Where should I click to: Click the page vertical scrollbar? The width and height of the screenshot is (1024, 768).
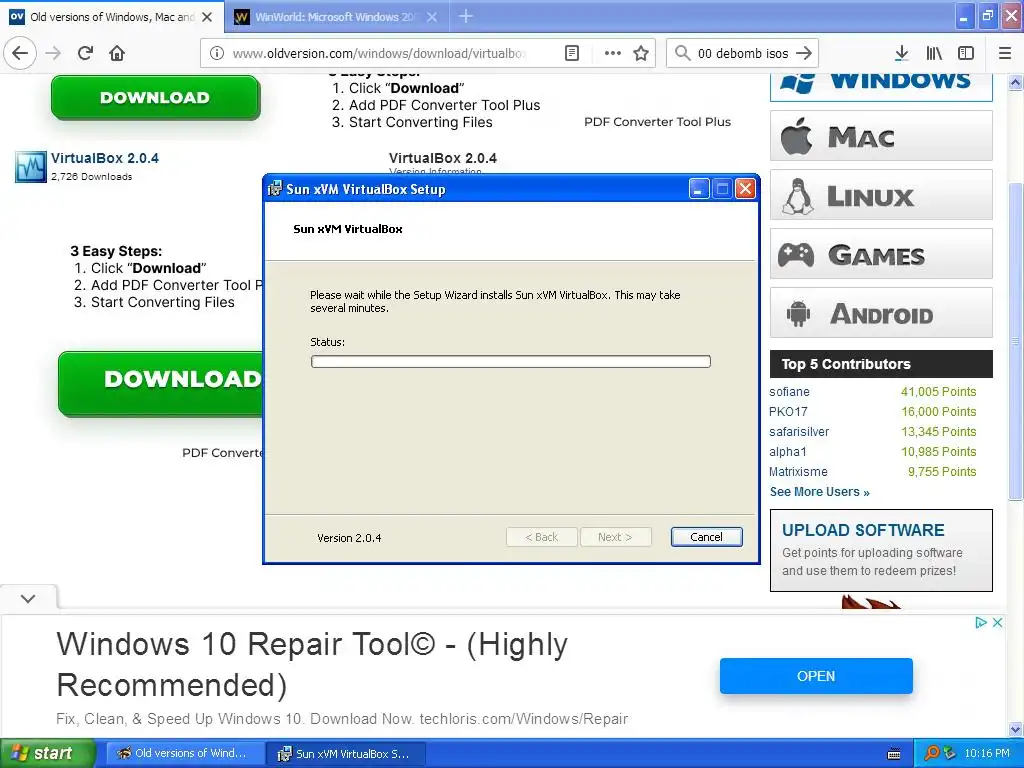coord(1016,340)
